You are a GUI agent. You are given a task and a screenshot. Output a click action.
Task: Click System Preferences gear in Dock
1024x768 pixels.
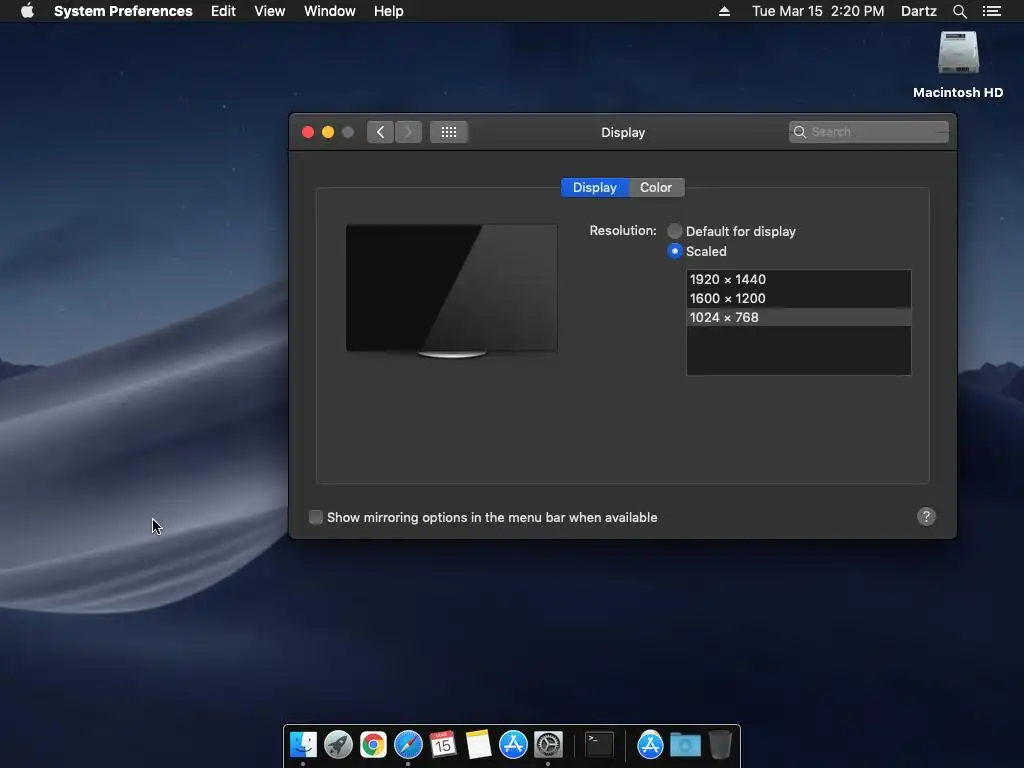[548, 744]
